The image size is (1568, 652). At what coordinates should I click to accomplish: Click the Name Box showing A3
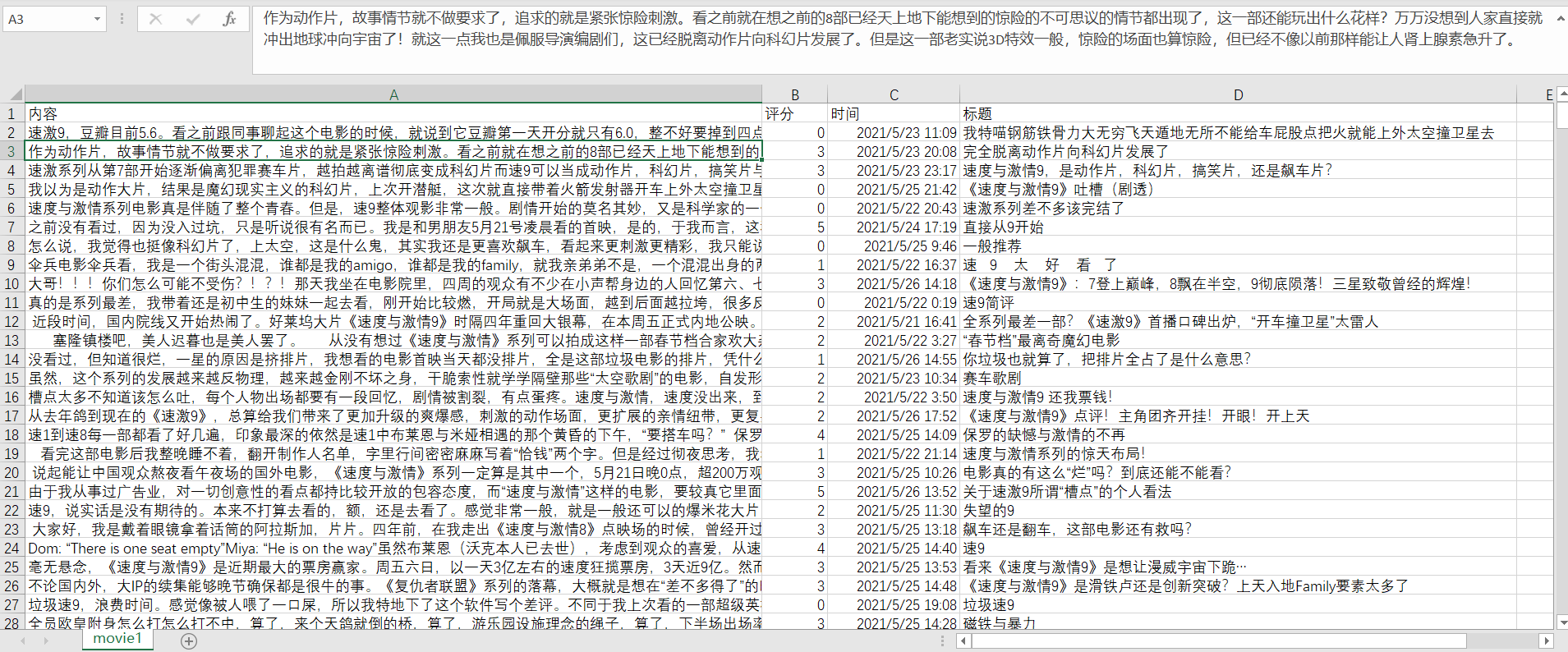coord(46,19)
